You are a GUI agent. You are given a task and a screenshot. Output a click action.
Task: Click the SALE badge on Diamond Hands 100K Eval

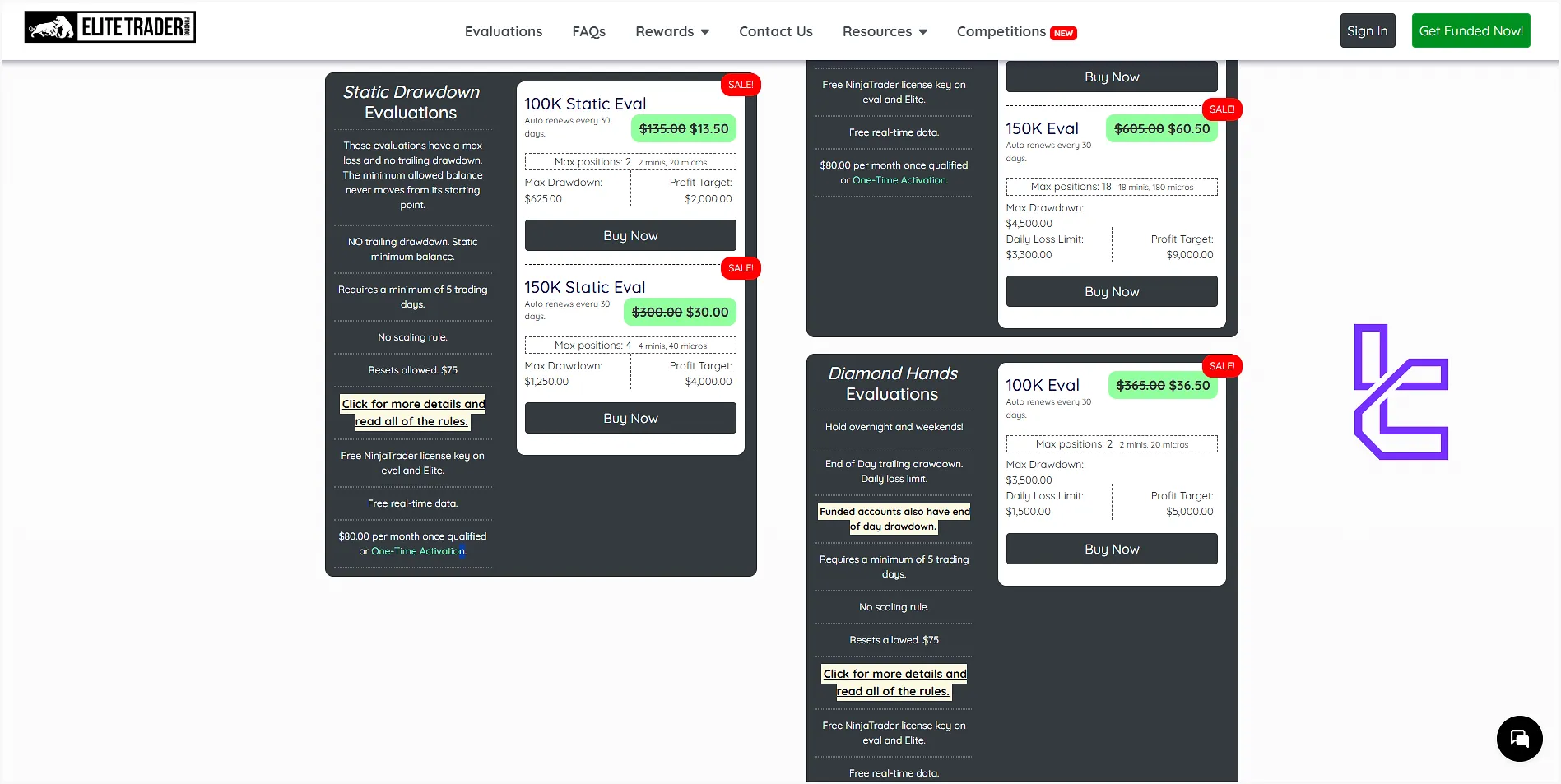coord(1221,366)
